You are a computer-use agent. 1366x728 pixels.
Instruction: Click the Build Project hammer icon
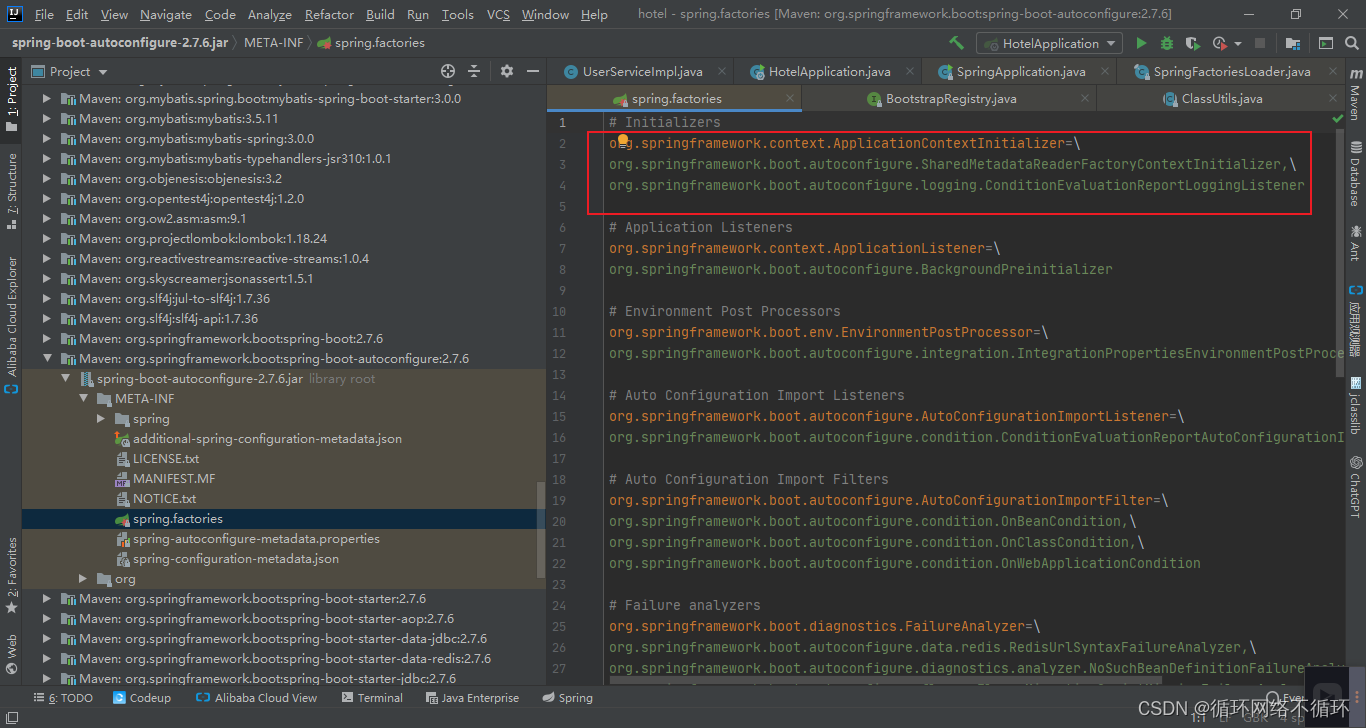click(x=956, y=42)
